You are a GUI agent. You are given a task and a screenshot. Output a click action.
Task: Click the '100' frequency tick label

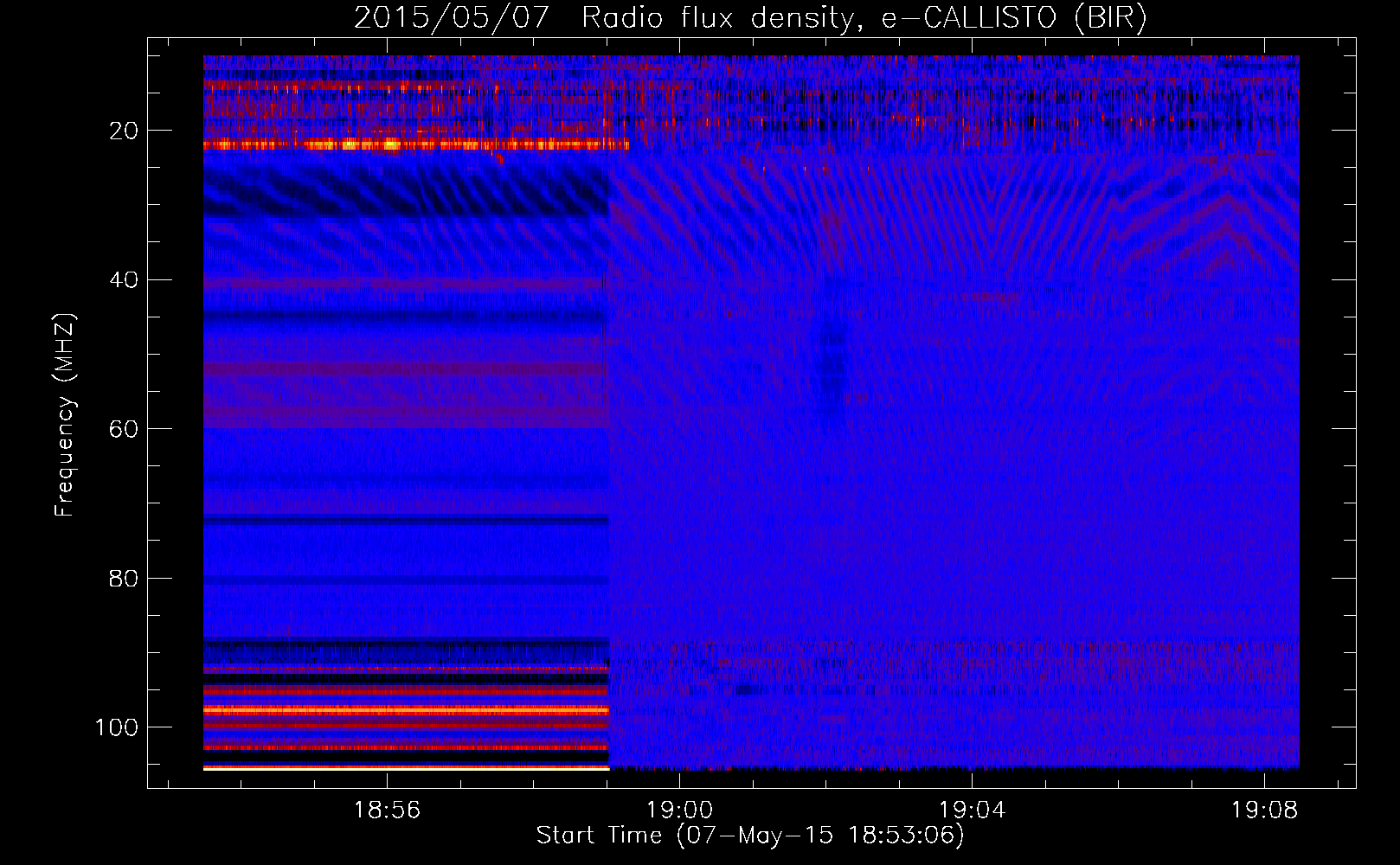click(117, 727)
